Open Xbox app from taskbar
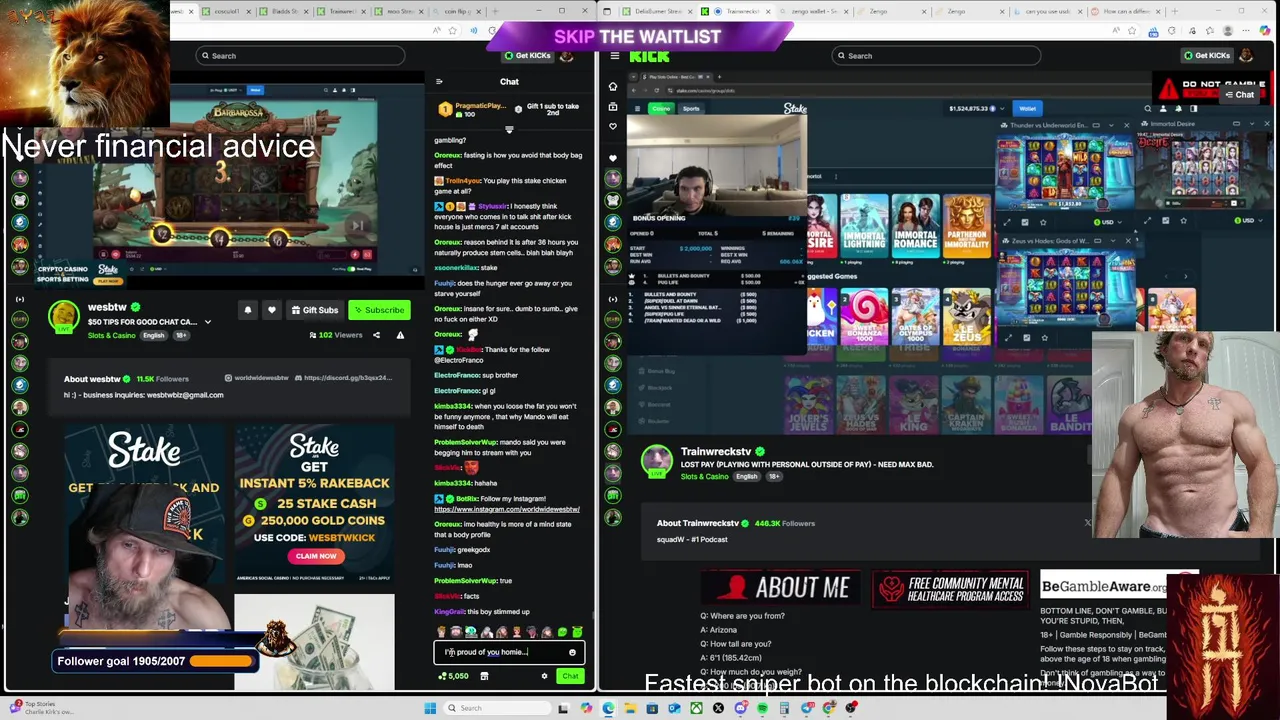 click(696, 708)
